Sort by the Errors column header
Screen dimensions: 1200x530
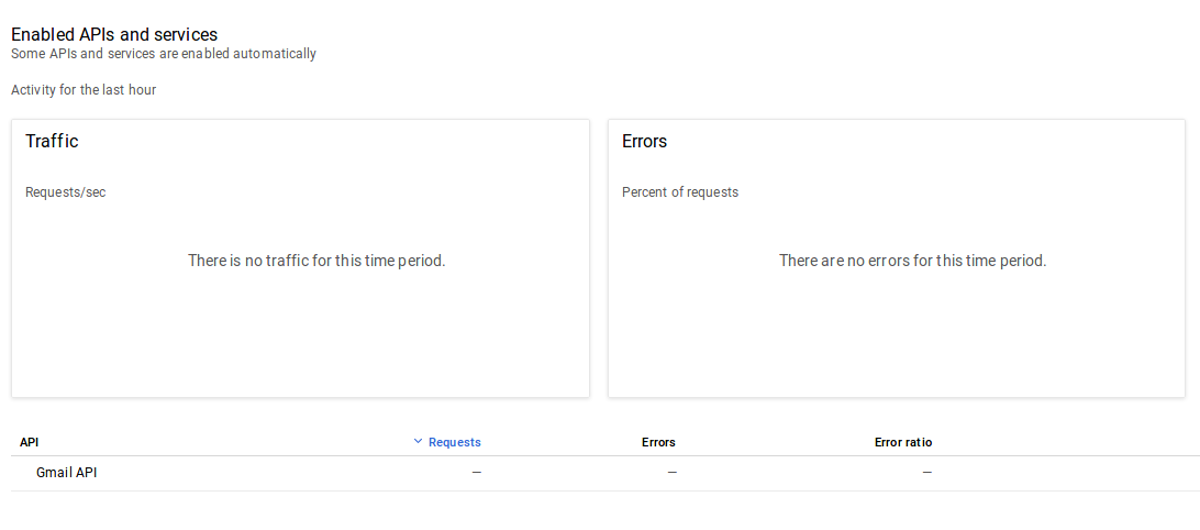(658, 442)
